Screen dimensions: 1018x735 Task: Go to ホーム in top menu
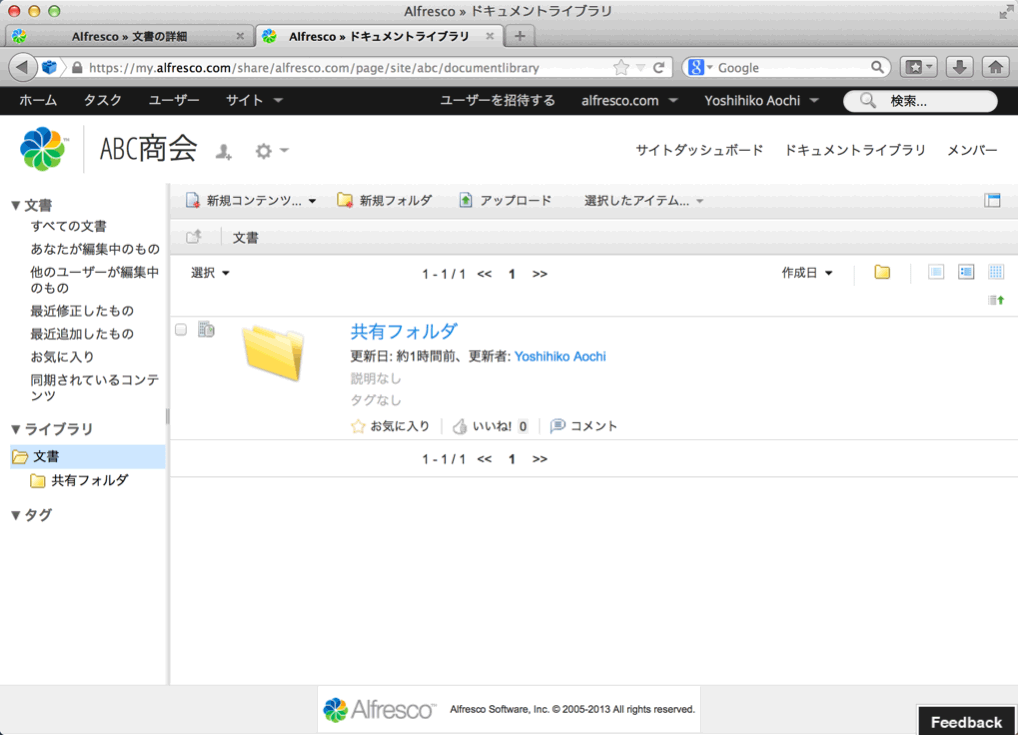(38, 101)
